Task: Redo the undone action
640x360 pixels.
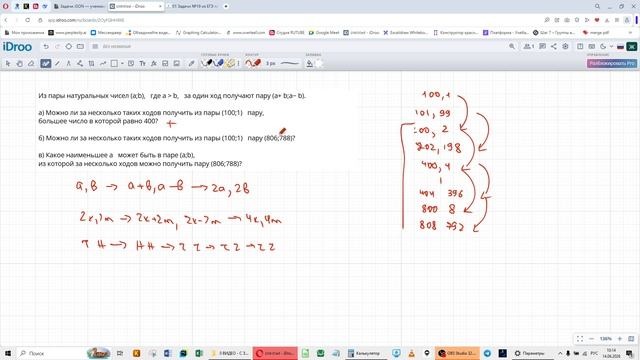Action: pos(57,47)
